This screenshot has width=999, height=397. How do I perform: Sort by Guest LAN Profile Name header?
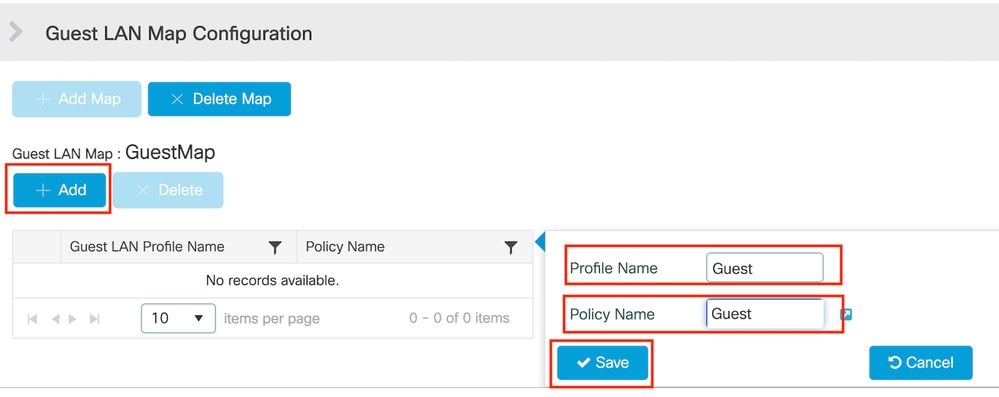pos(147,247)
